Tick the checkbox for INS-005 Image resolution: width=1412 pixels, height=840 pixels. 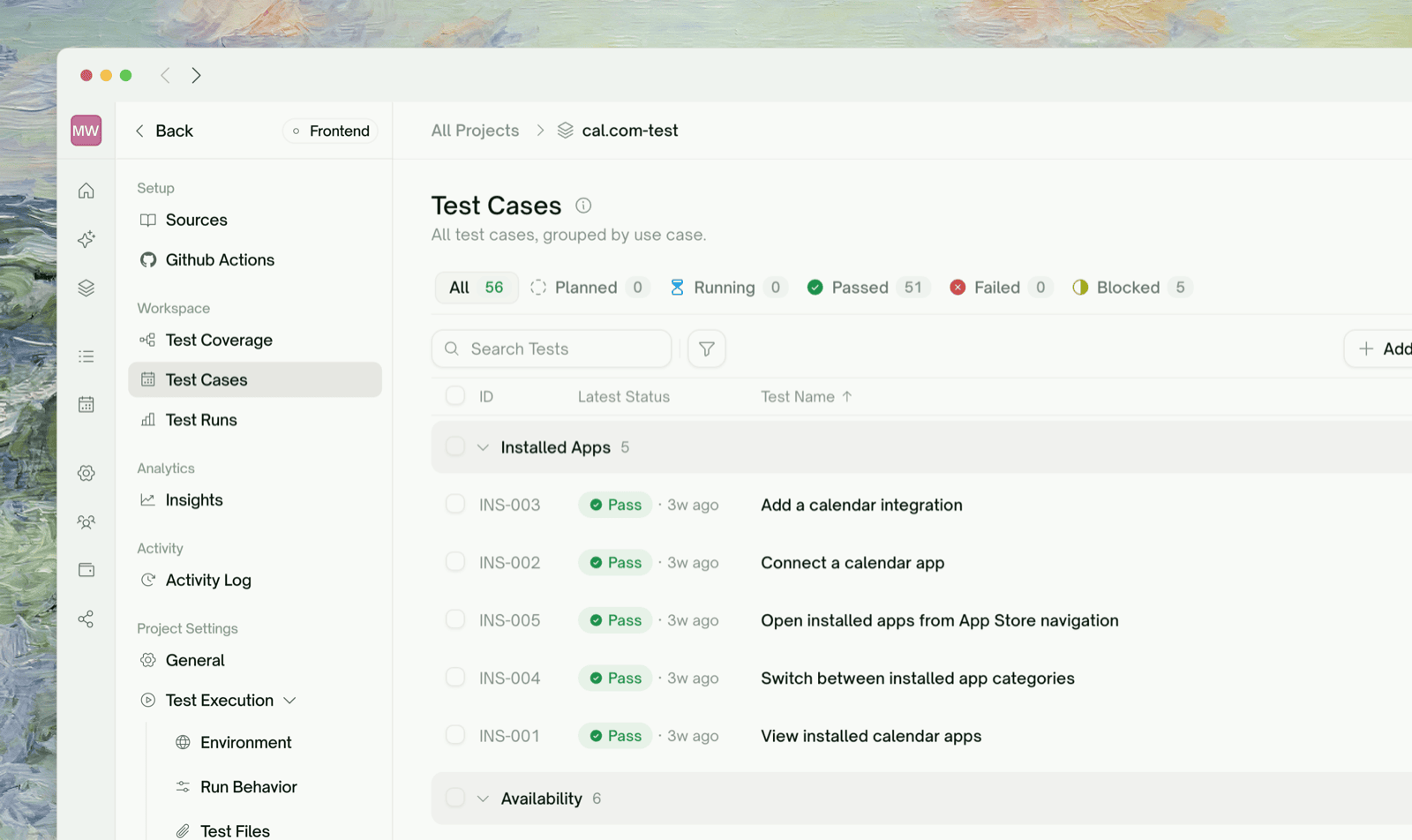(455, 619)
